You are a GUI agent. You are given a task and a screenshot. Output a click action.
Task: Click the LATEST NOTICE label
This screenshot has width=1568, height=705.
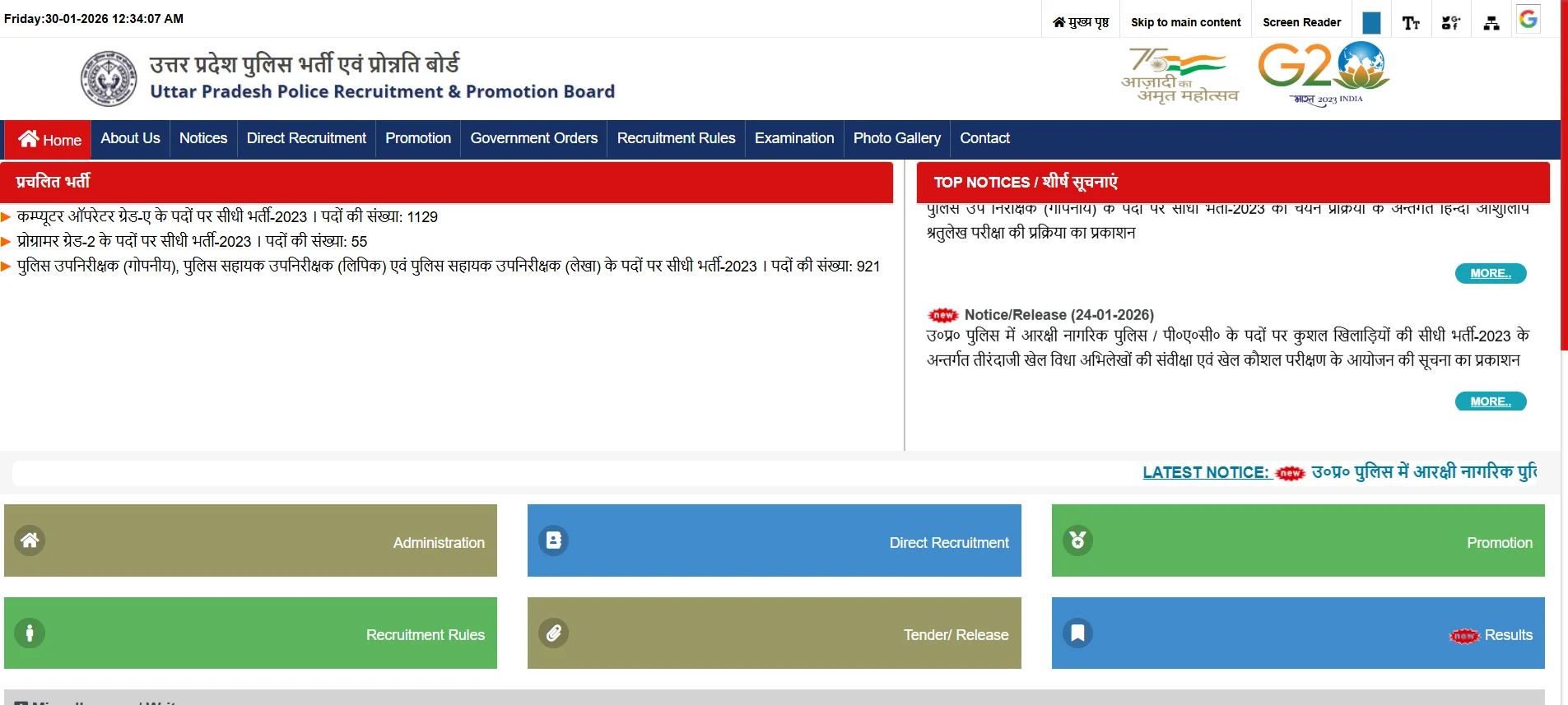(1206, 472)
